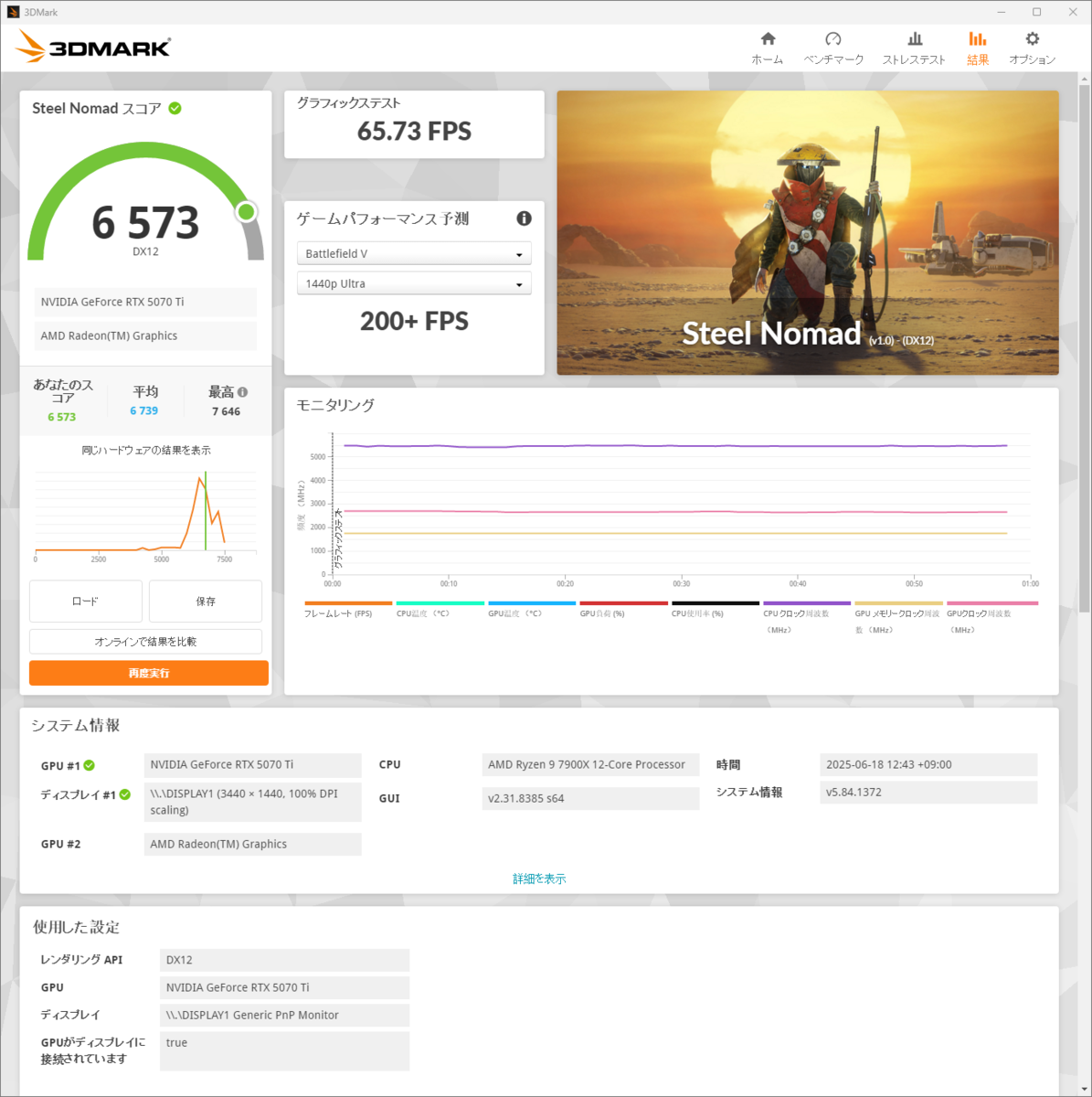Click the 200+ FPS prediction value
1092x1097 pixels.
pyautogui.click(x=414, y=321)
